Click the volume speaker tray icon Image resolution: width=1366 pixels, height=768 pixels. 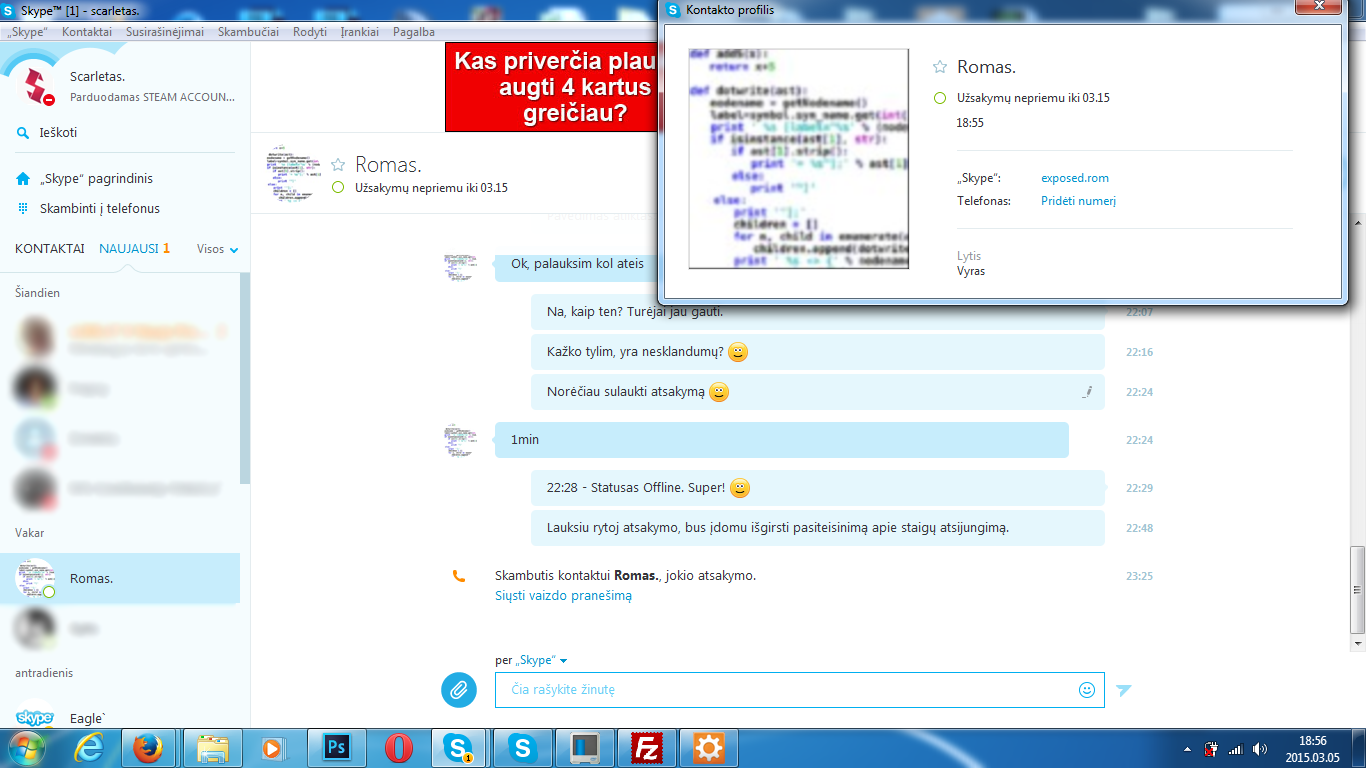1260,748
